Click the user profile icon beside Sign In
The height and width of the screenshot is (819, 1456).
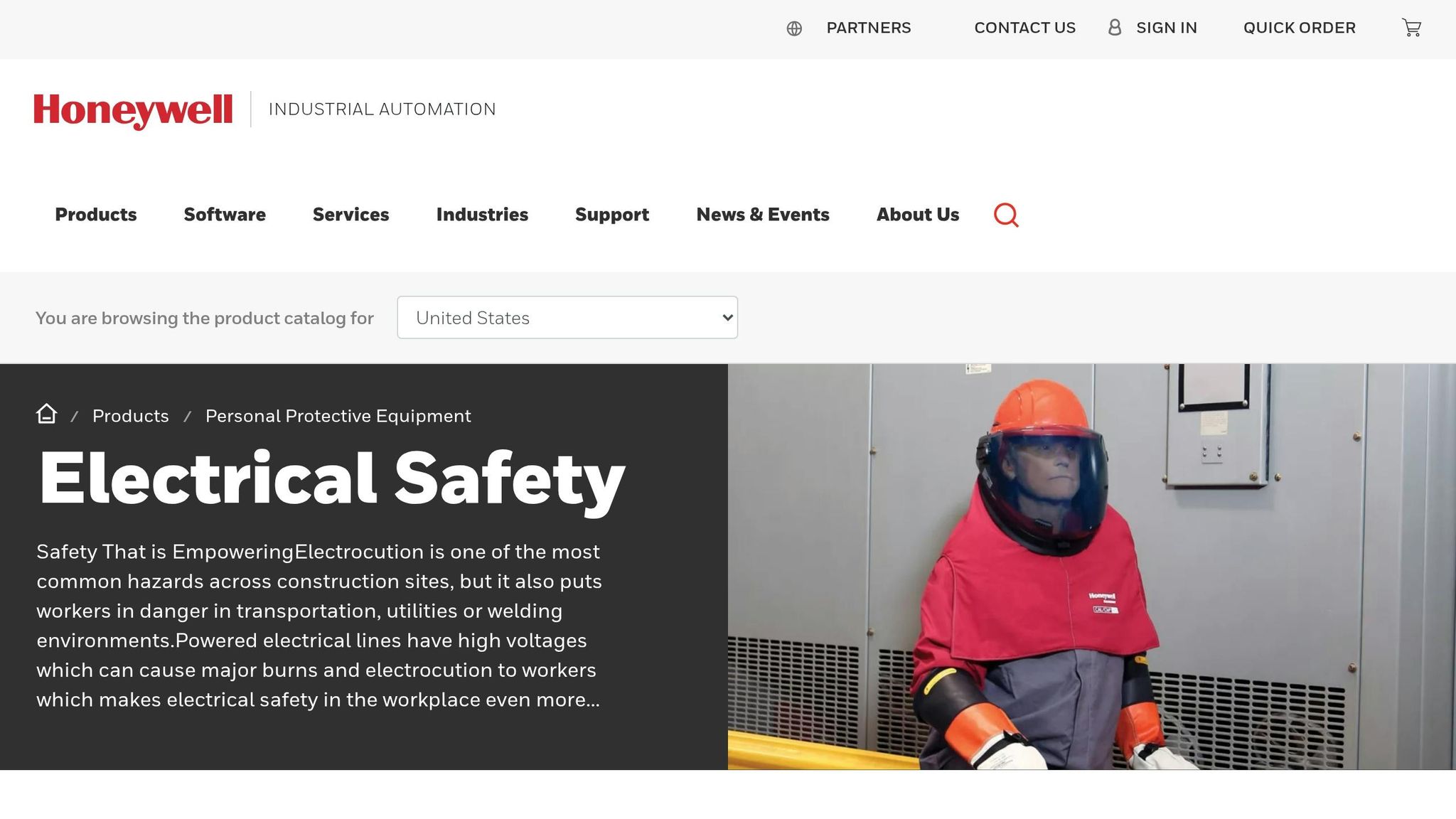(1115, 28)
